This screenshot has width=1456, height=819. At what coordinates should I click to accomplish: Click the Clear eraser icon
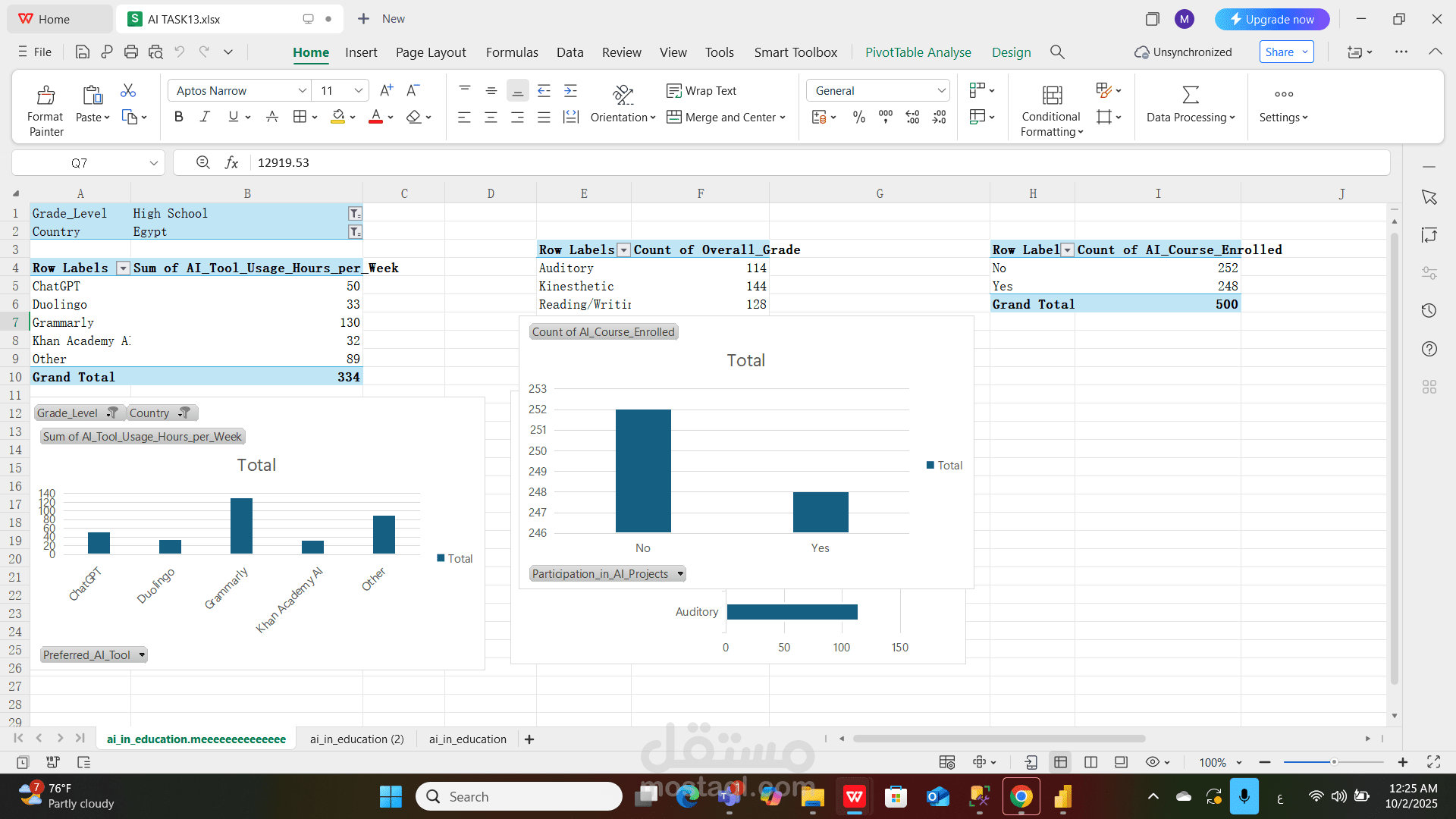point(413,117)
